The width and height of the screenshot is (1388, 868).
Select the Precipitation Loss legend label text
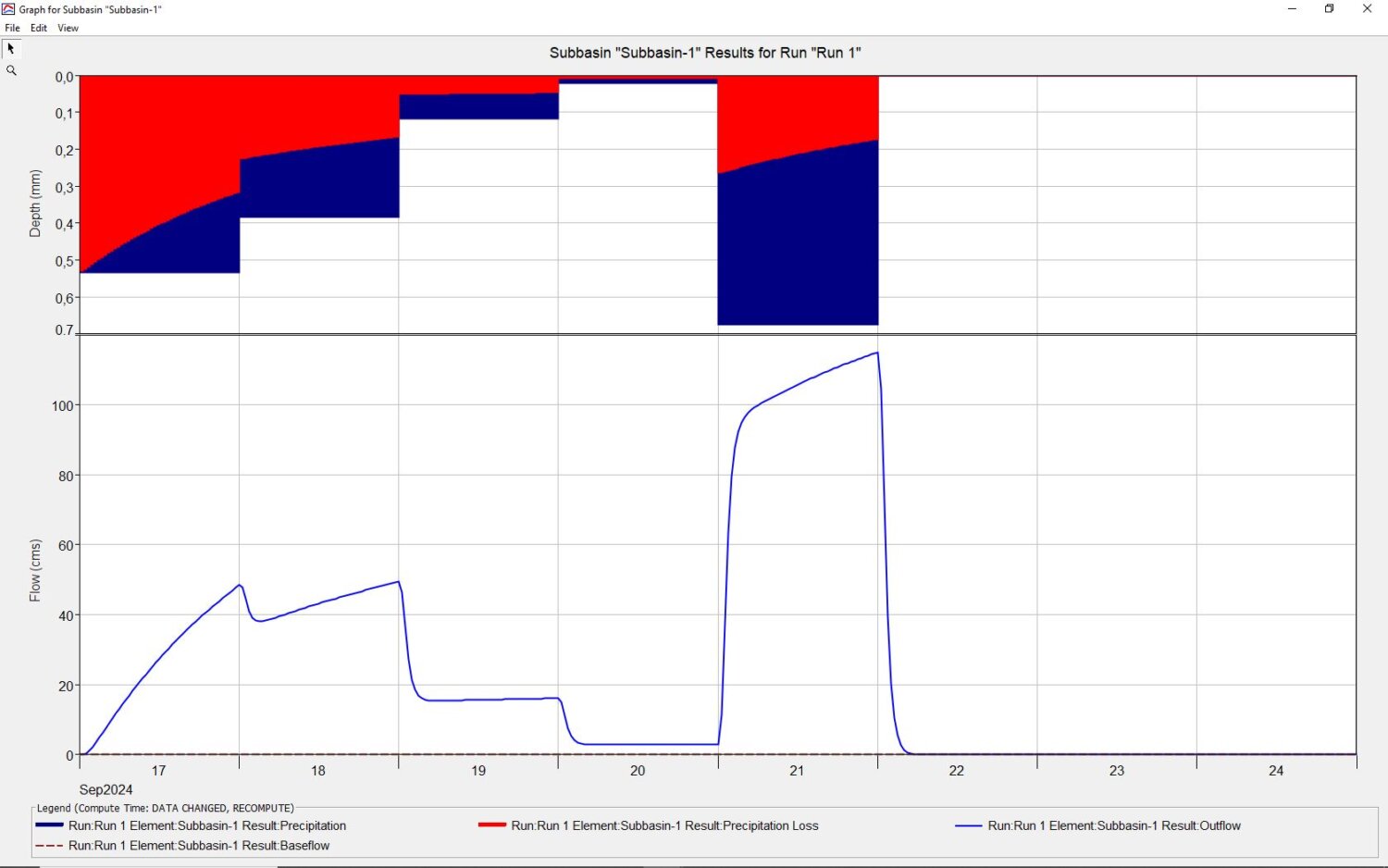[664, 825]
